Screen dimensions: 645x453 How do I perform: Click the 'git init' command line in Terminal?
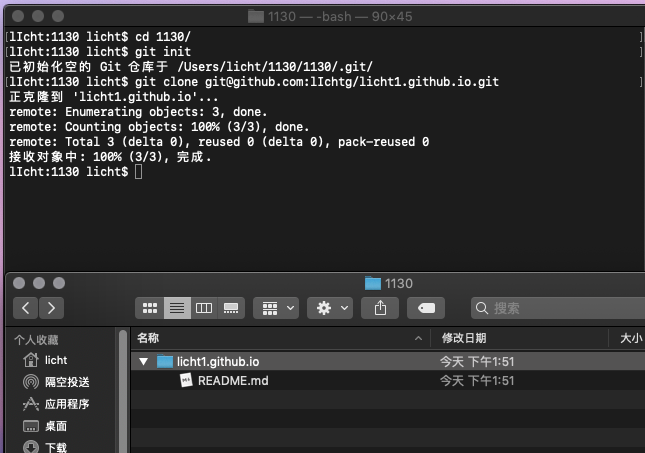pos(100,51)
